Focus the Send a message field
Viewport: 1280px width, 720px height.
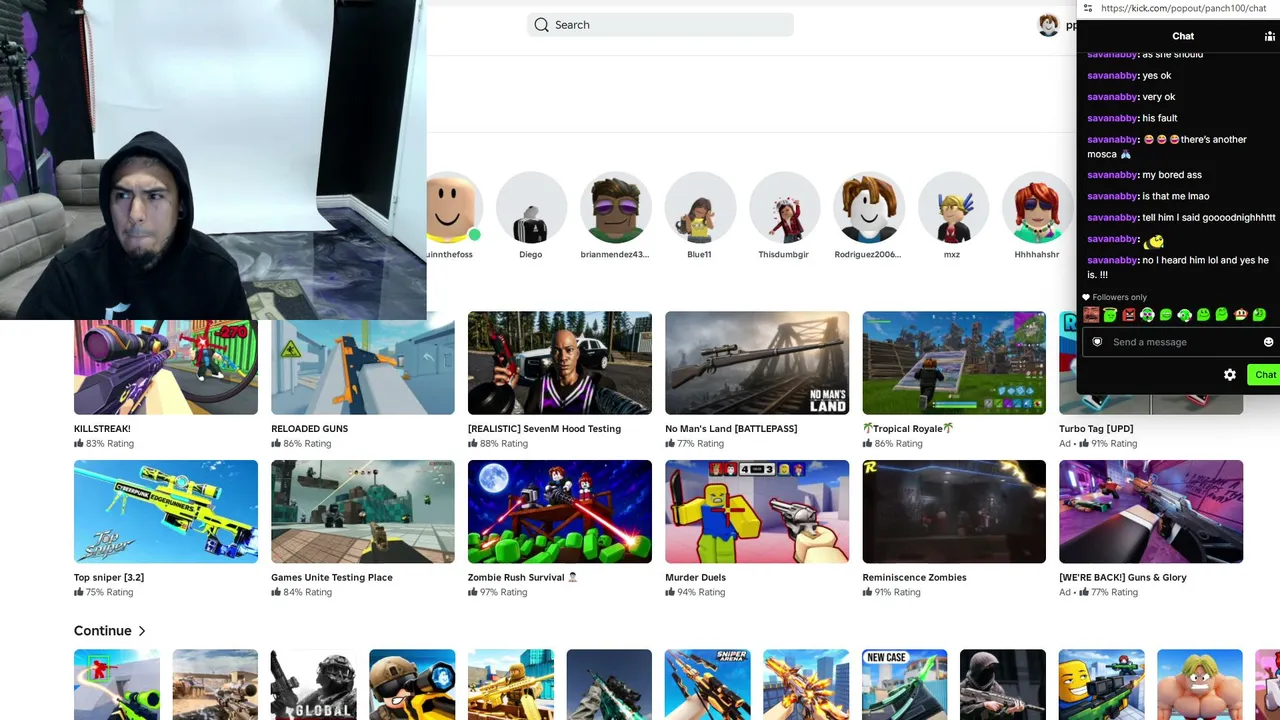click(1182, 342)
